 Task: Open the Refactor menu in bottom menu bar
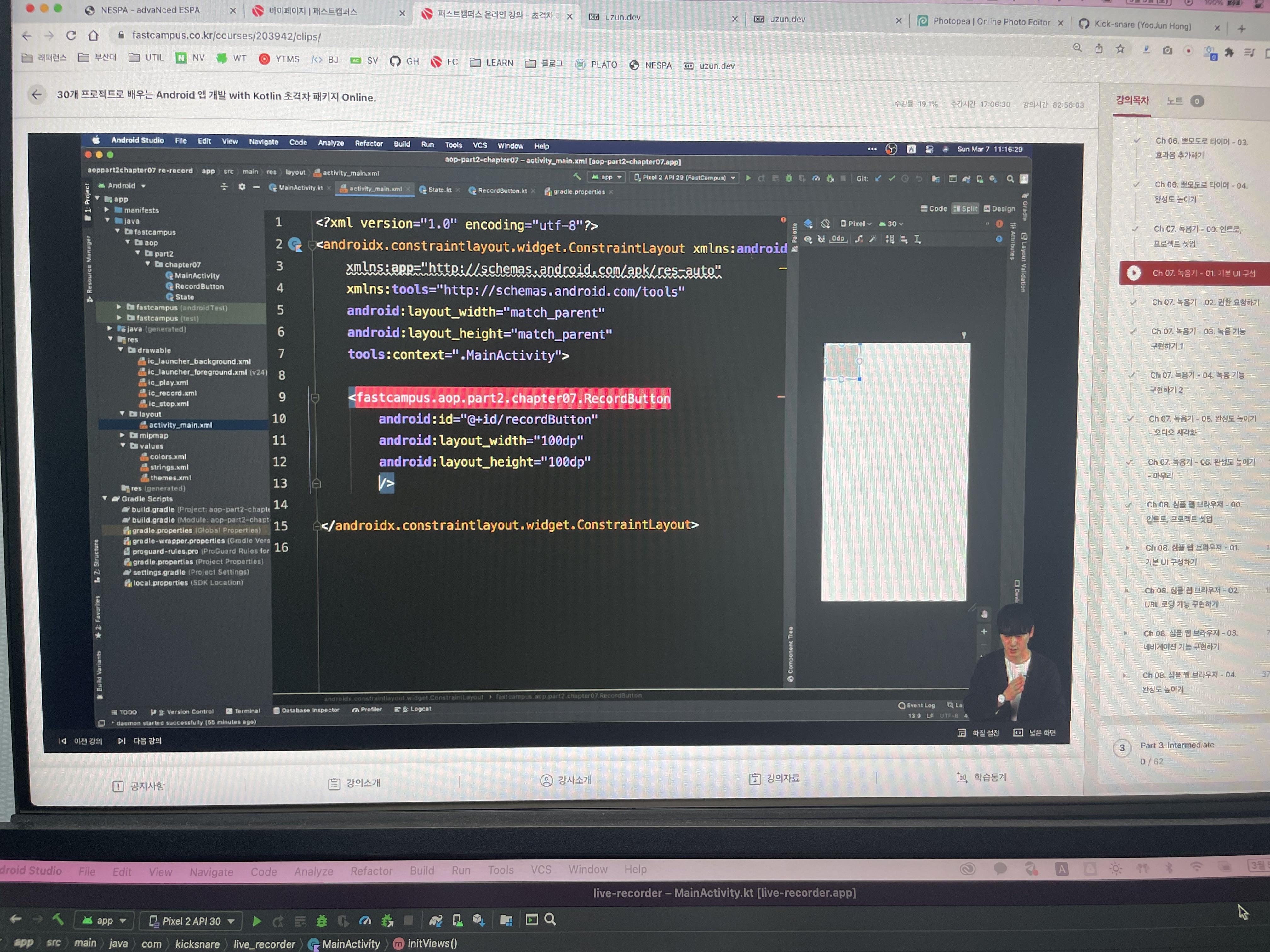(x=371, y=870)
